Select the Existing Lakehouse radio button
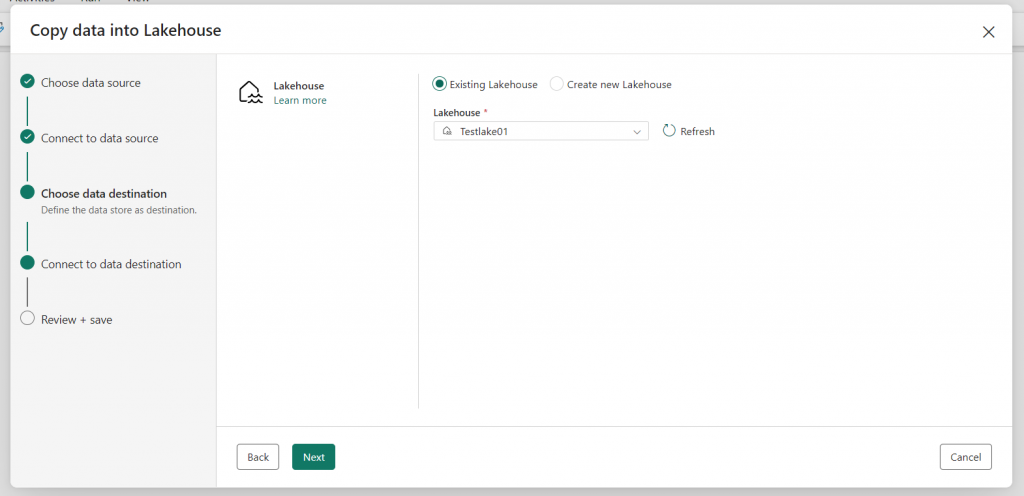 click(440, 84)
